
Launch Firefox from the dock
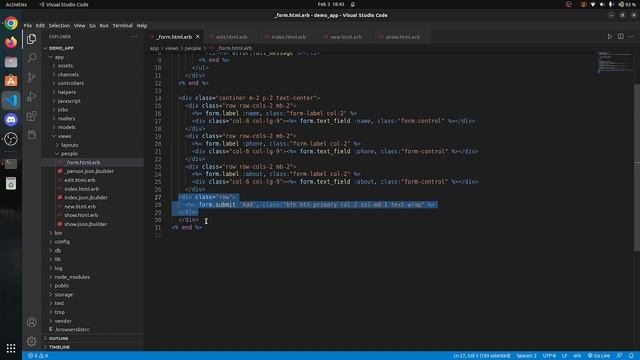(11, 42)
